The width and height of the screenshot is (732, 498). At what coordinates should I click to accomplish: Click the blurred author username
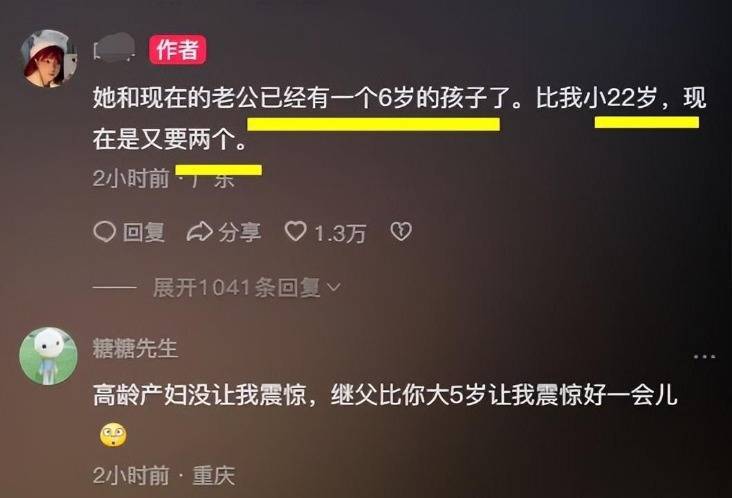pos(115,48)
